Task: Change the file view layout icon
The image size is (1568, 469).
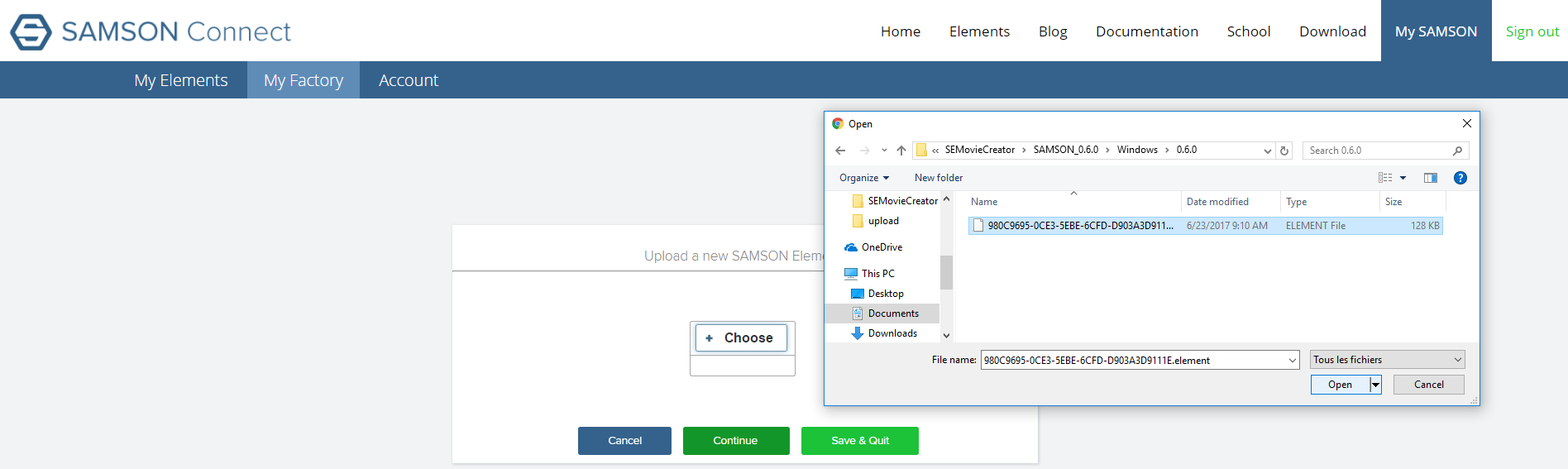Action: coord(1385,178)
